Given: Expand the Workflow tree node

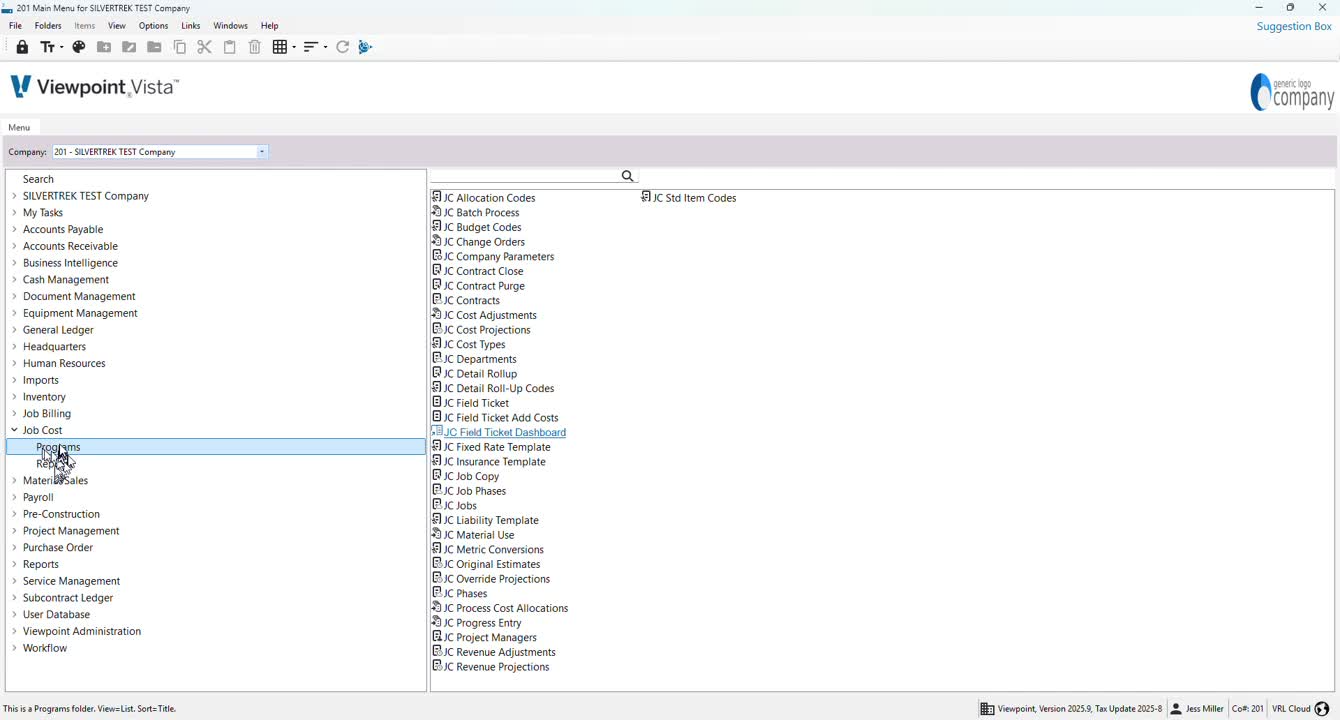Looking at the screenshot, I should point(14,648).
